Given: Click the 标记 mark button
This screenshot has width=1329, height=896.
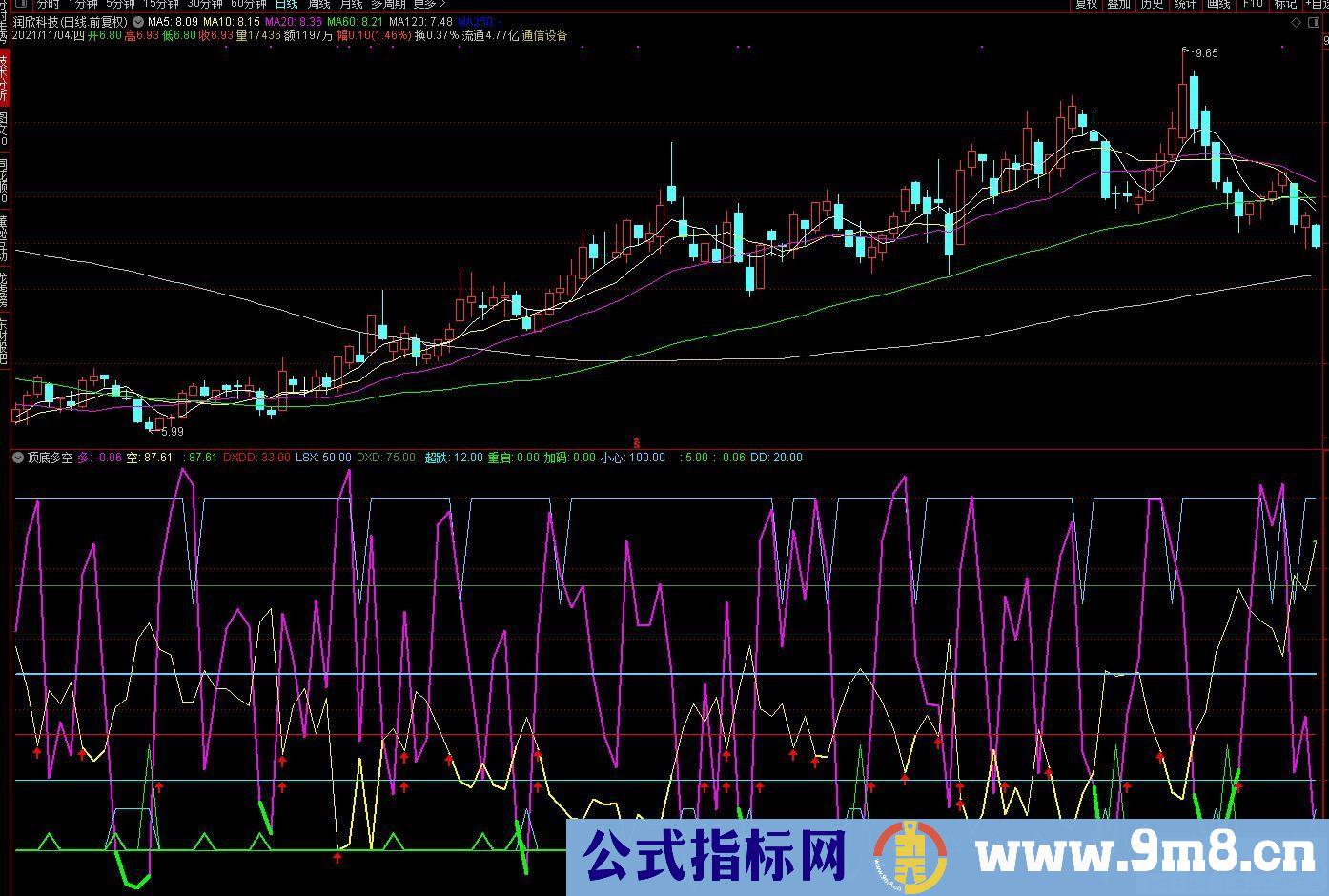Looking at the screenshot, I should (x=1284, y=4).
